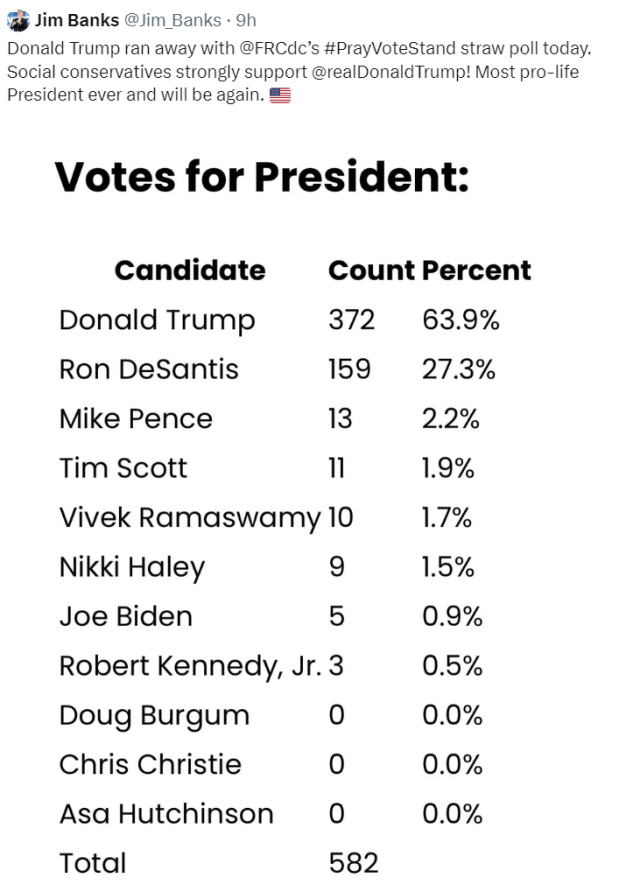Click the Percent column header
This screenshot has width=640, height=885.
tap(477, 271)
